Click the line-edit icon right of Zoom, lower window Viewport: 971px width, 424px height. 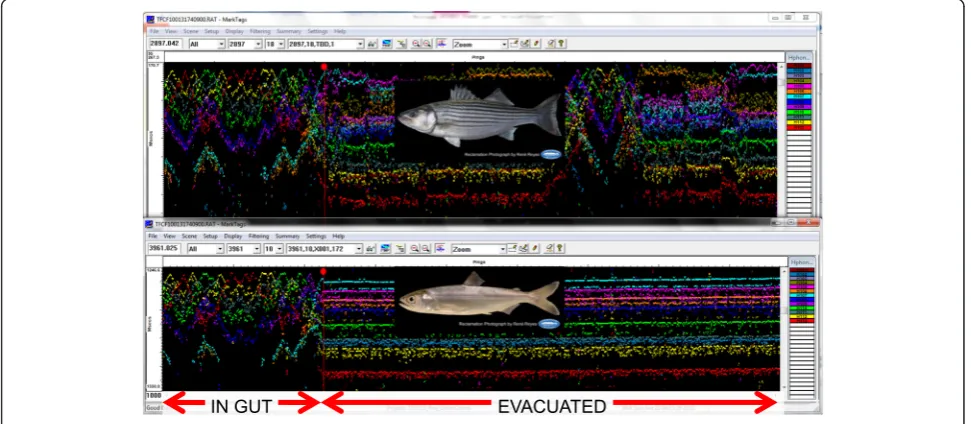[513, 249]
